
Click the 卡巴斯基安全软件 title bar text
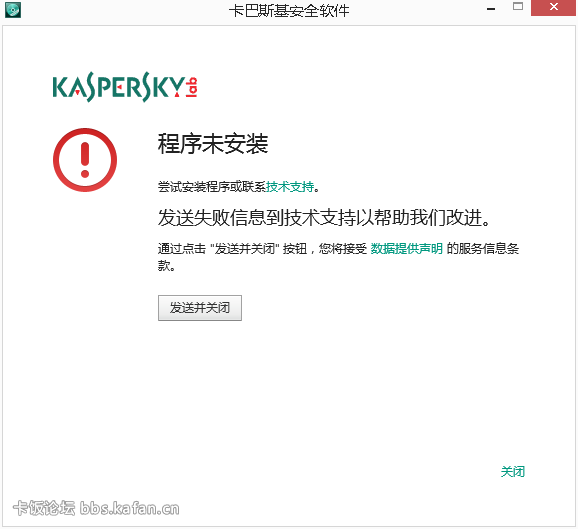(x=289, y=10)
